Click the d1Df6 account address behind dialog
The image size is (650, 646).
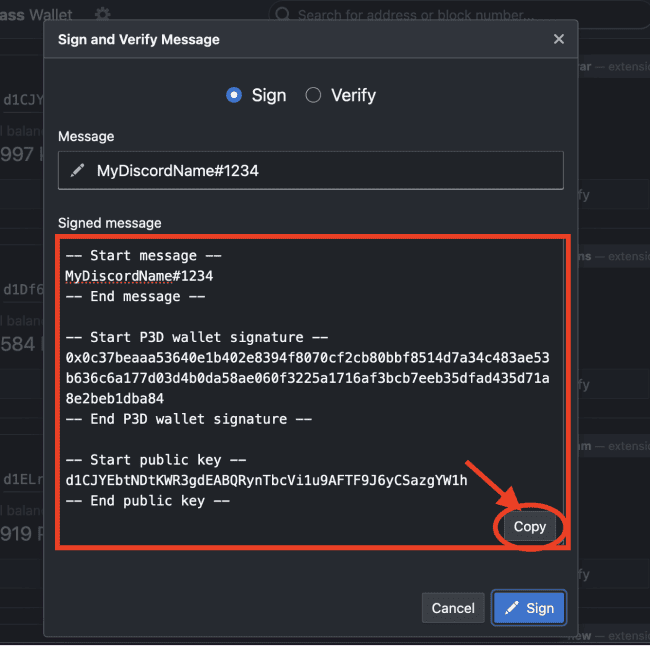coord(22,290)
